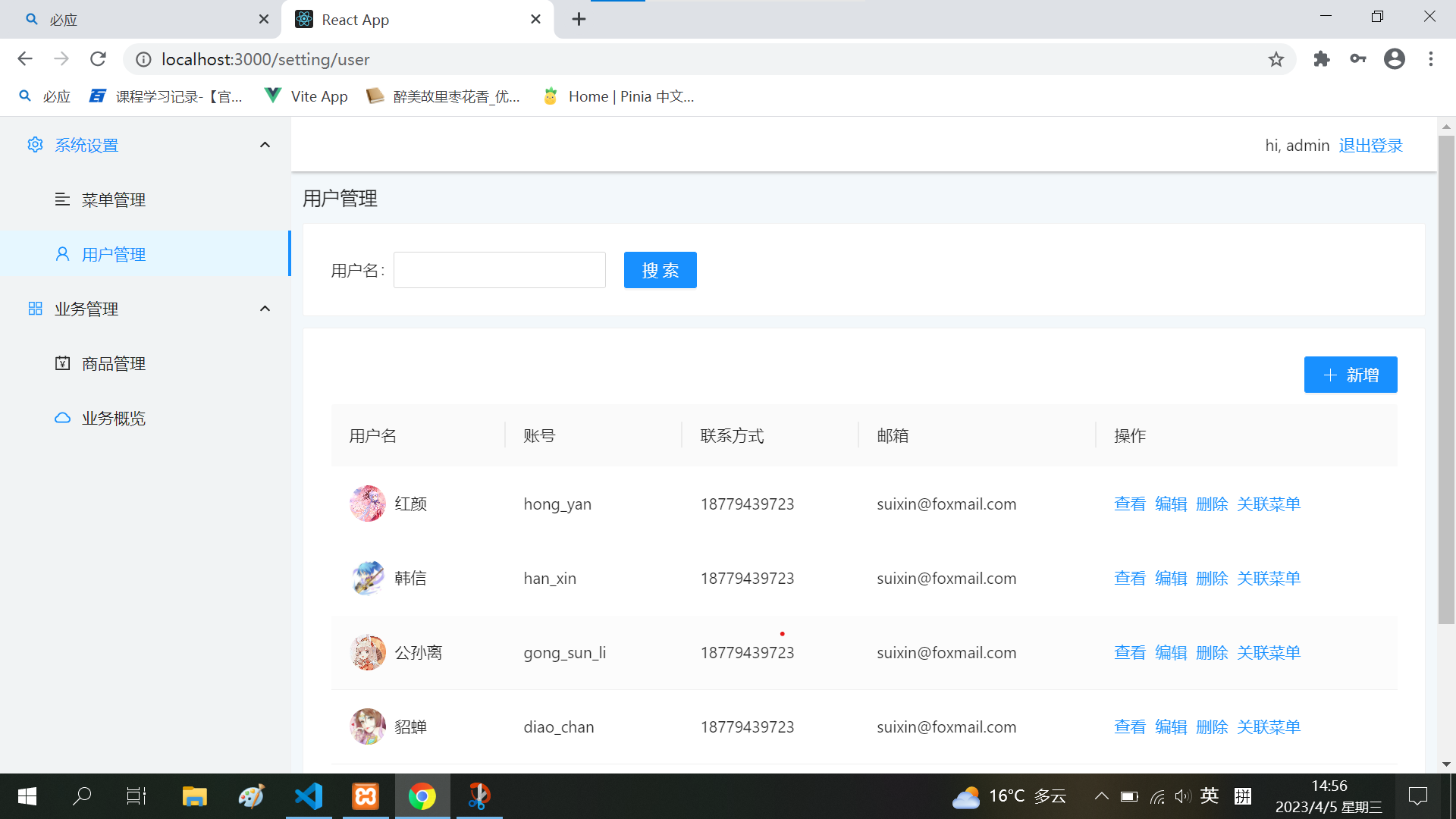Click 关联菜单 link for 韩信 user
This screenshot has width=1456, height=819.
pos(1269,578)
